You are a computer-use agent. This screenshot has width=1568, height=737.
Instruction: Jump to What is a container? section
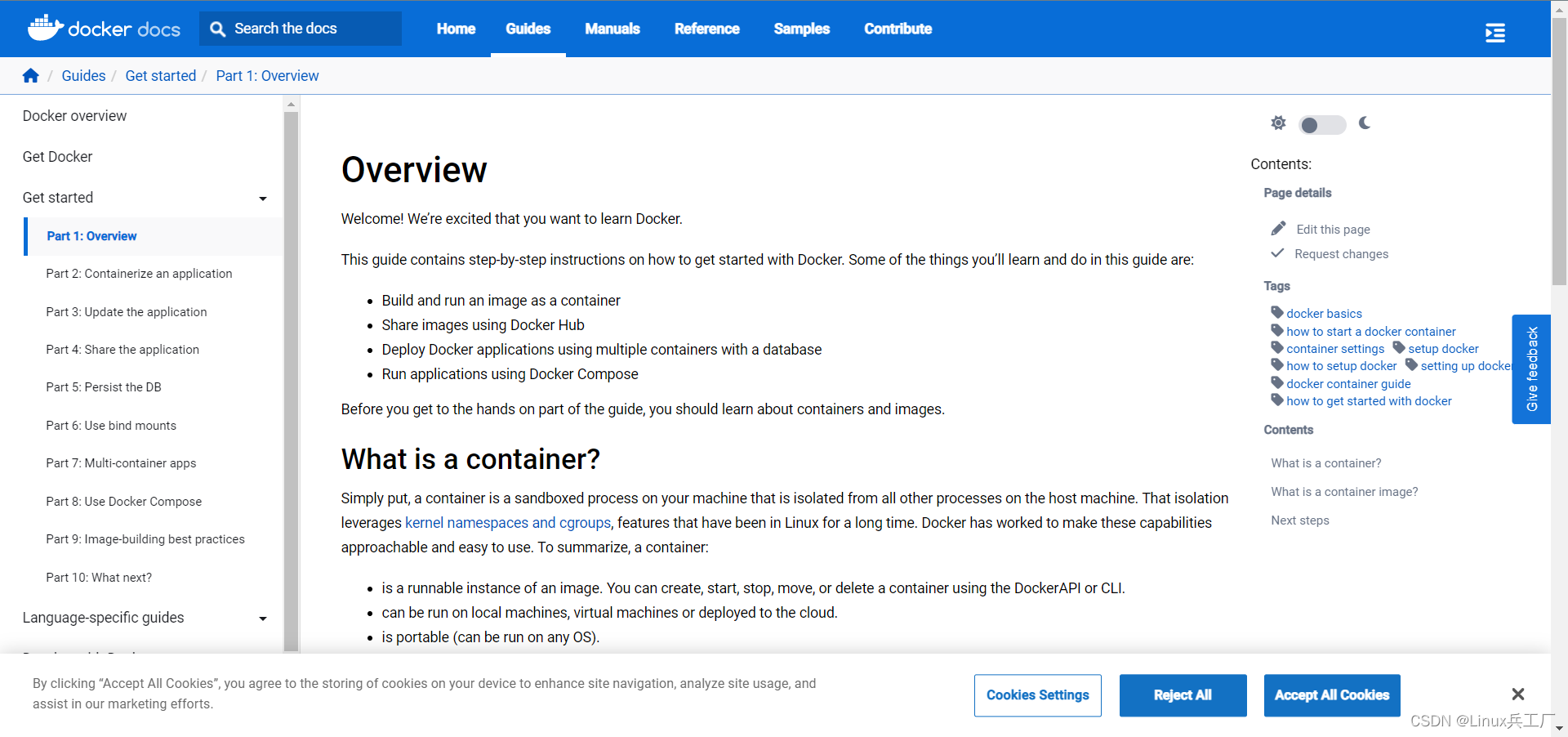(1326, 463)
